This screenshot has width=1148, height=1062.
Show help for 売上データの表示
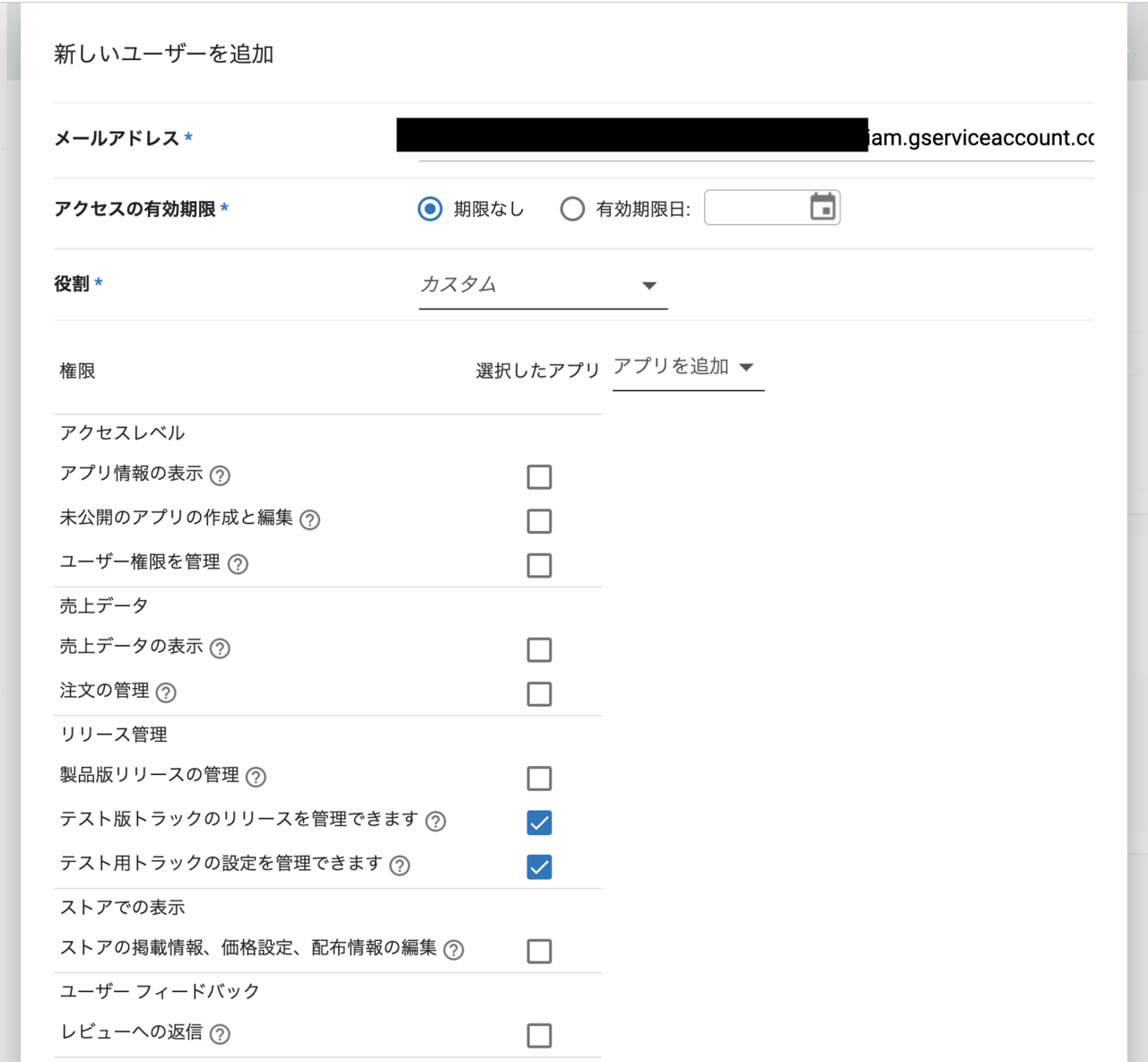[x=220, y=649]
